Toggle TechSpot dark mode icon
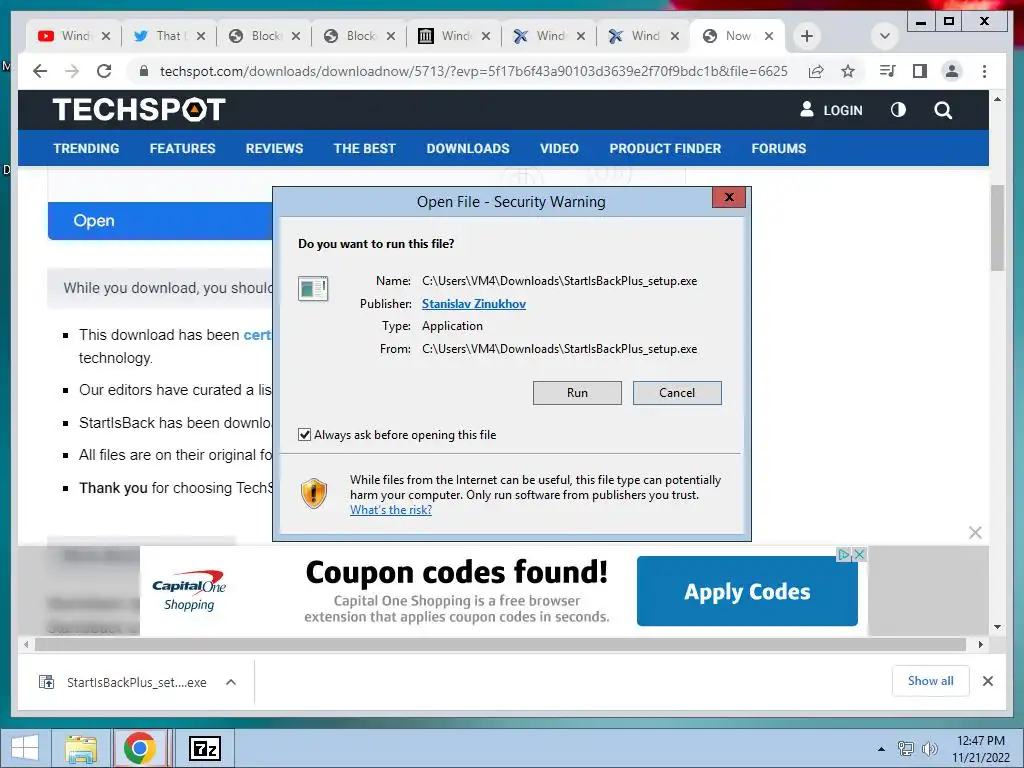This screenshot has width=1024, height=768. tap(899, 110)
